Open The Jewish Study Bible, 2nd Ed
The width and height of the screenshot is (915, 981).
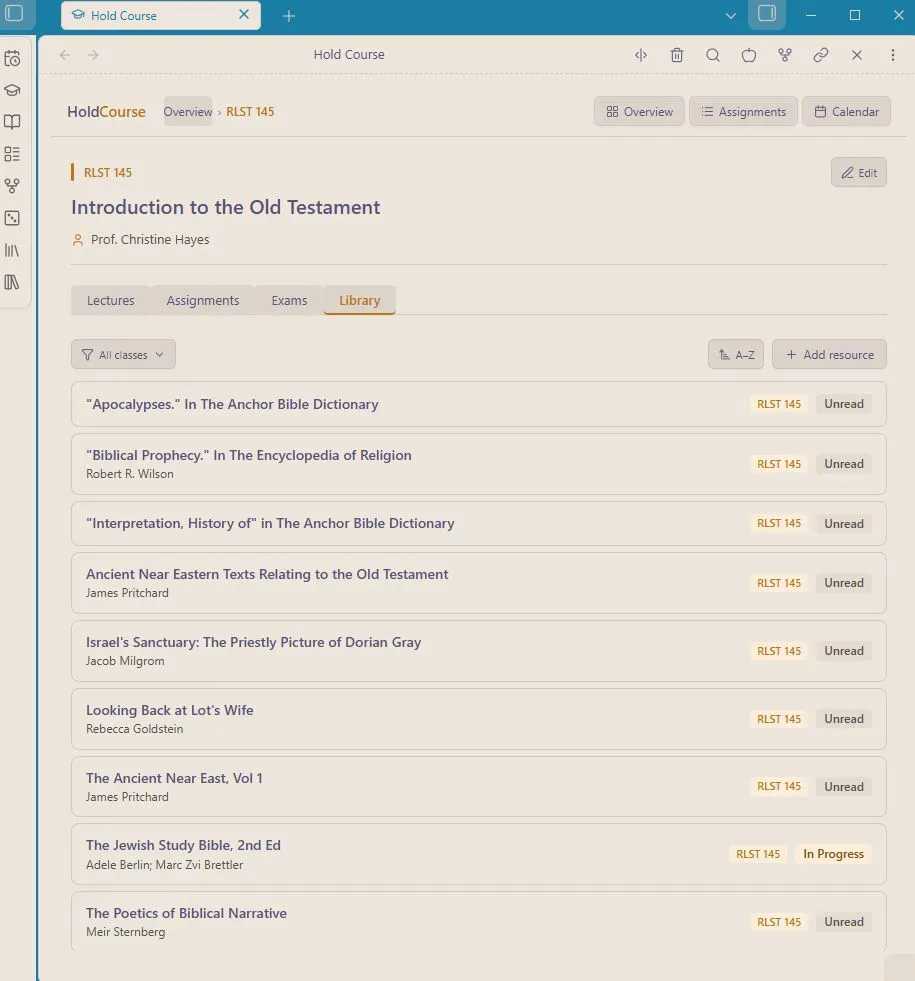pos(478,854)
